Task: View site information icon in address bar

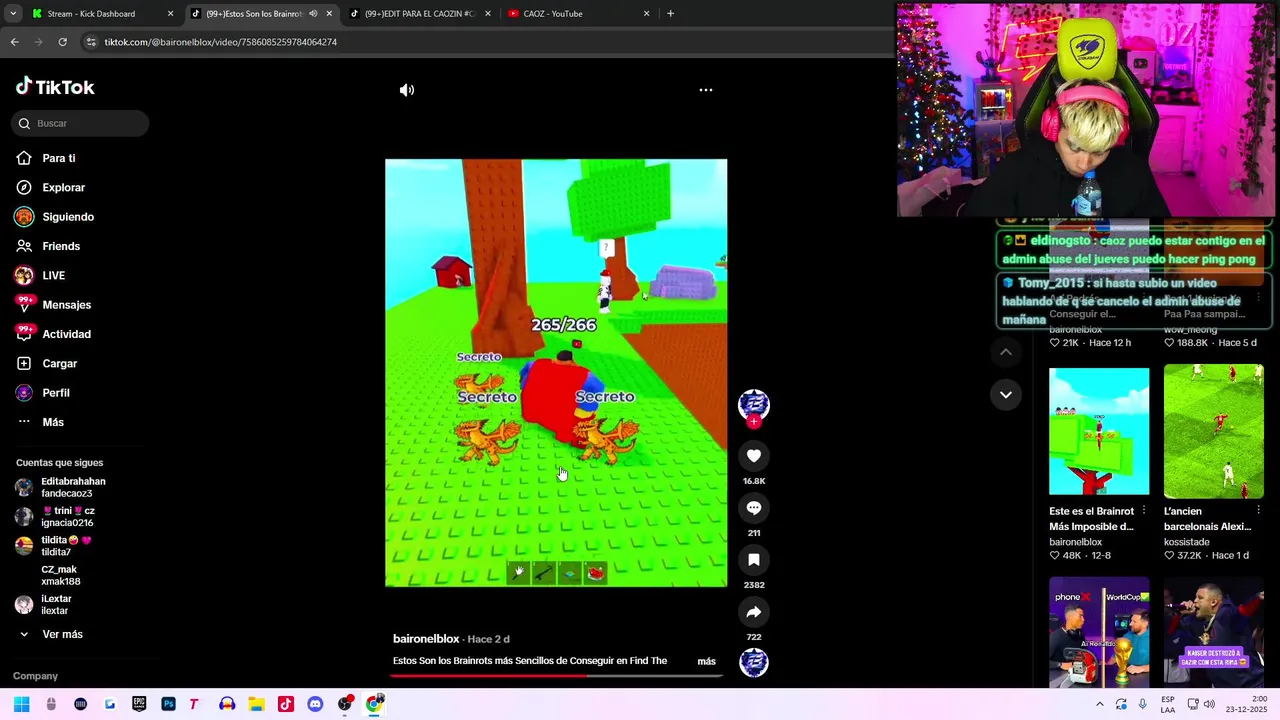Action: (91, 42)
